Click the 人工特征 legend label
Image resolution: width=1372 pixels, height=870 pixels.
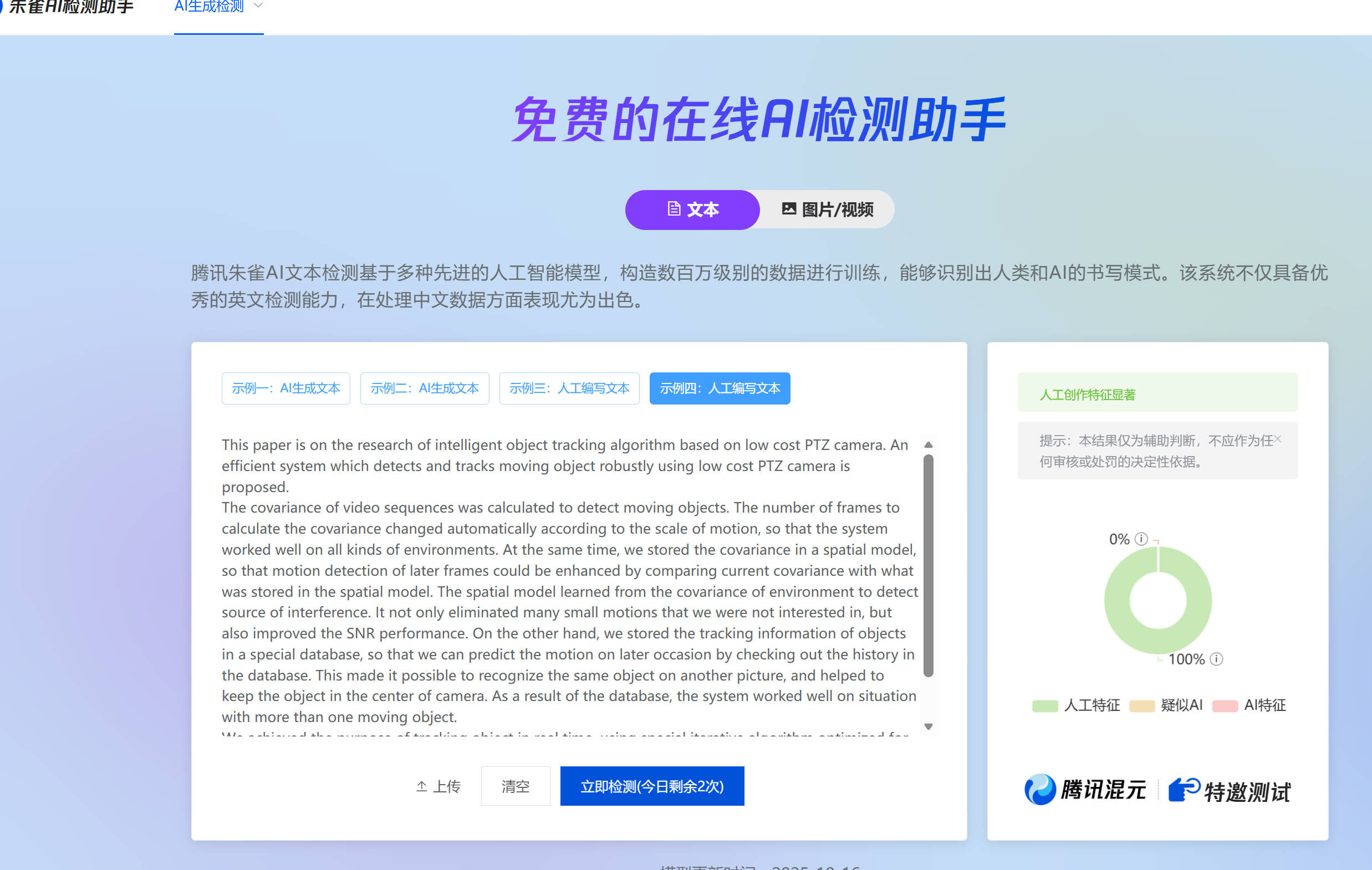pyautogui.click(x=1092, y=705)
